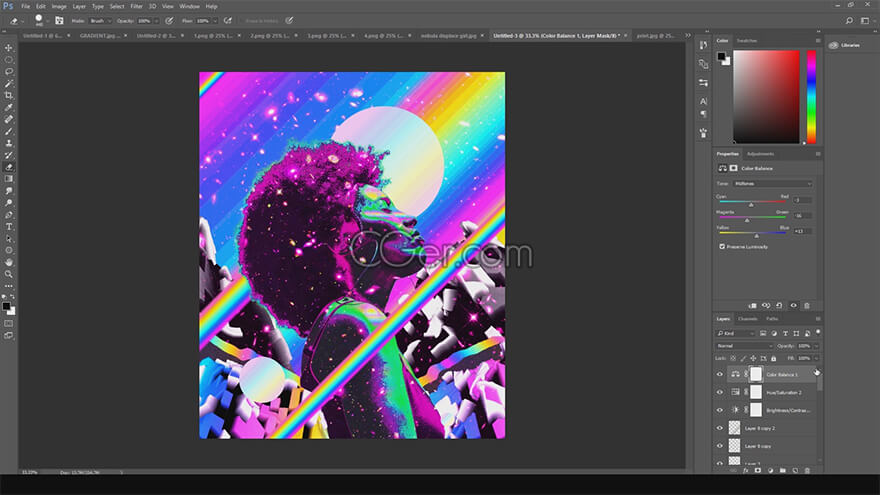The height and width of the screenshot is (495, 880).
Task: Switch to the Channels tab
Action: (x=748, y=319)
